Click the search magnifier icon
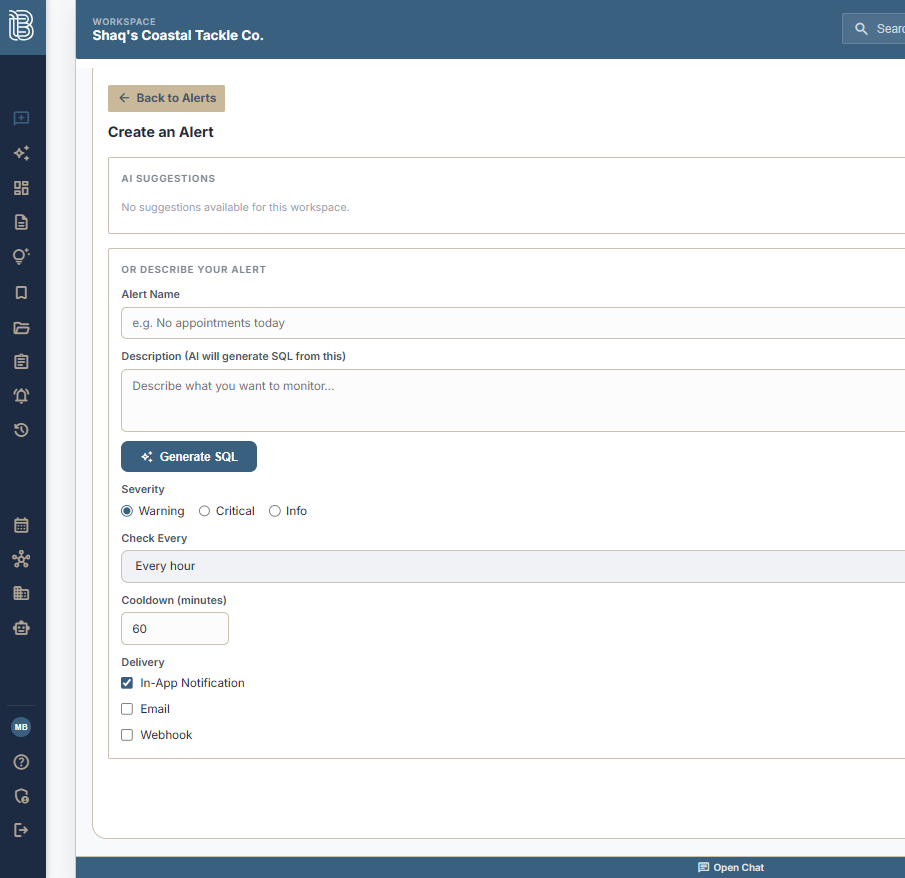The width and height of the screenshot is (905, 878). pos(861,29)
